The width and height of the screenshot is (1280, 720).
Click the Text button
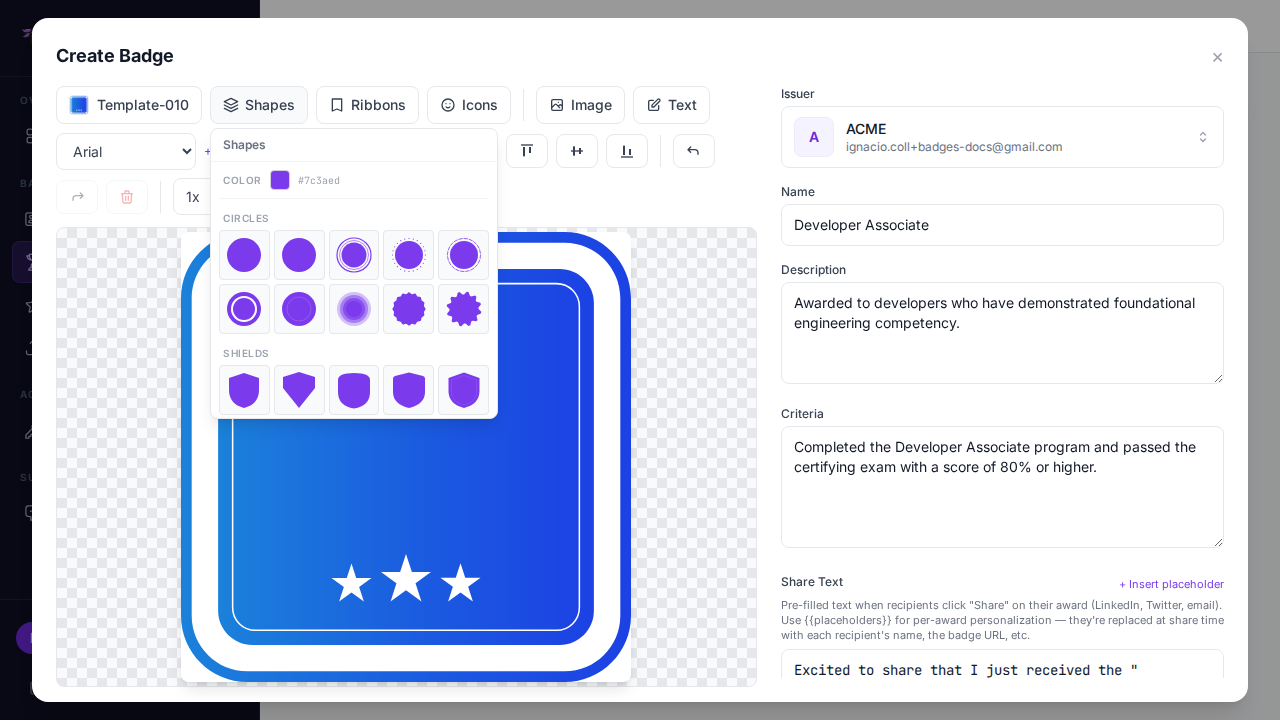click(671, 105)
